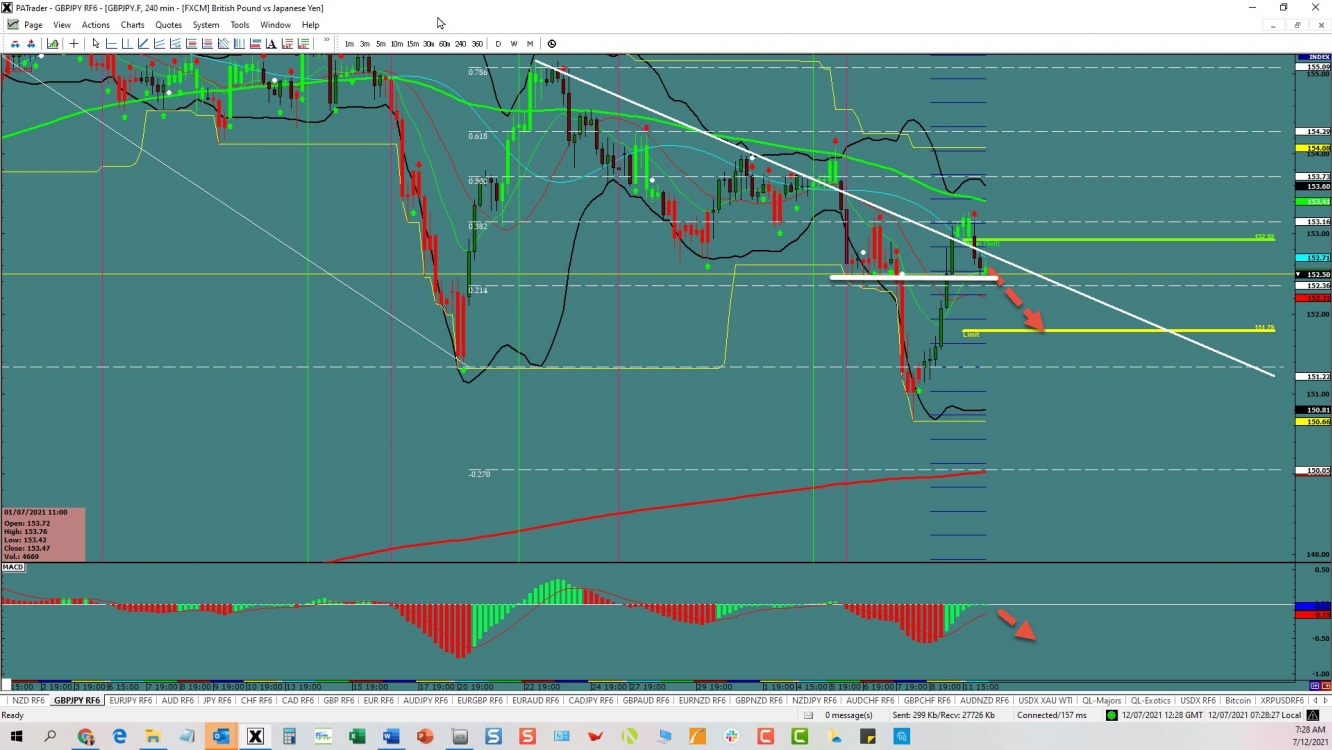Select the arrow pointer tool in toolbar

[x=96, y=44]
